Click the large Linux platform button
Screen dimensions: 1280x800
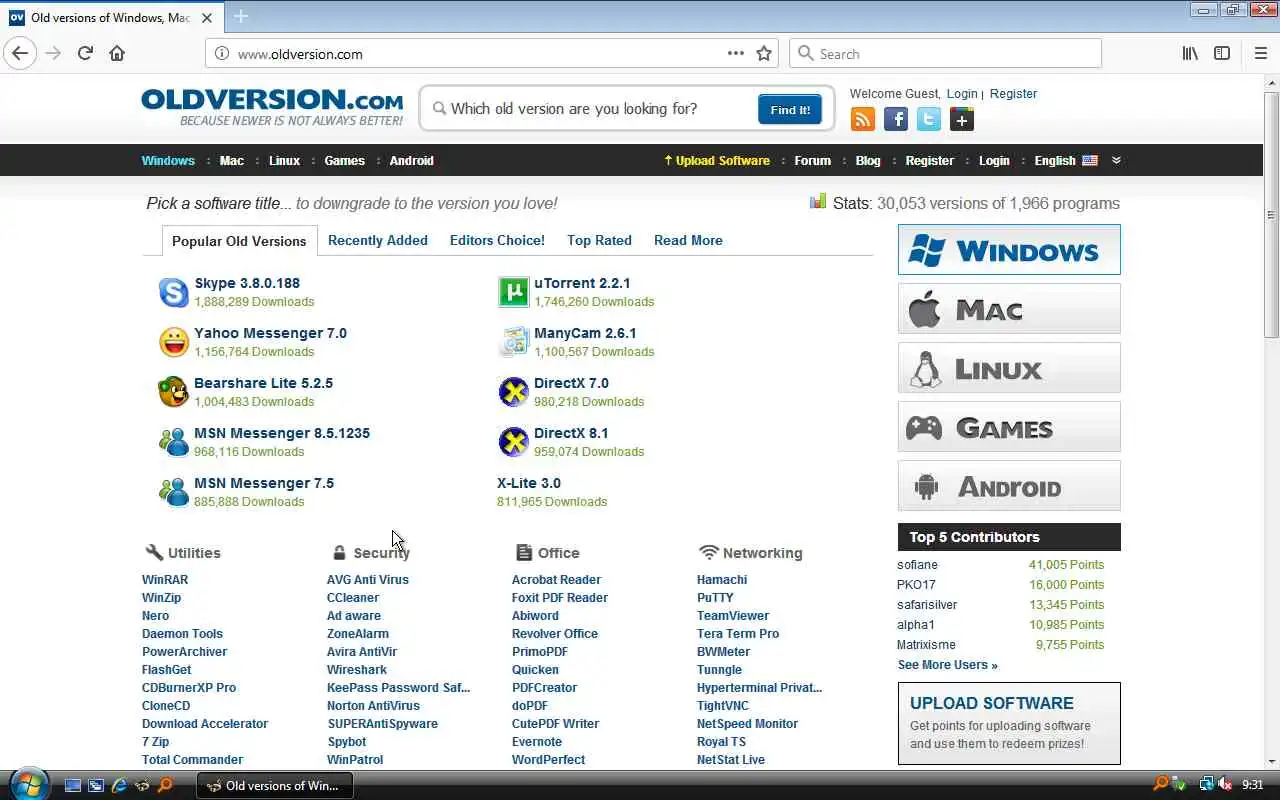pyautogui.click(x=1009, y=368)
